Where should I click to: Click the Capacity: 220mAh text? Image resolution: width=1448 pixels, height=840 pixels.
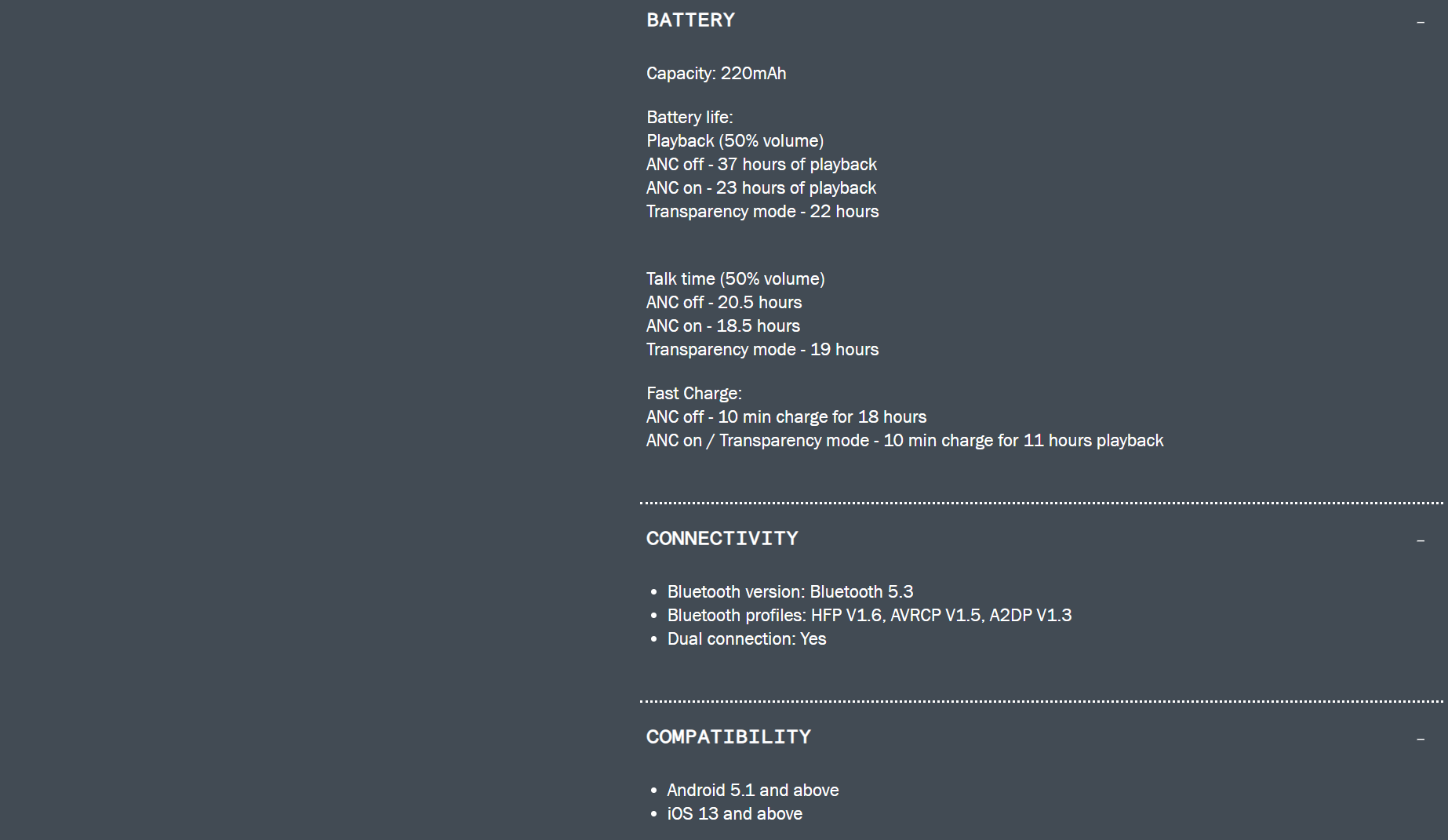click(716, 74)
